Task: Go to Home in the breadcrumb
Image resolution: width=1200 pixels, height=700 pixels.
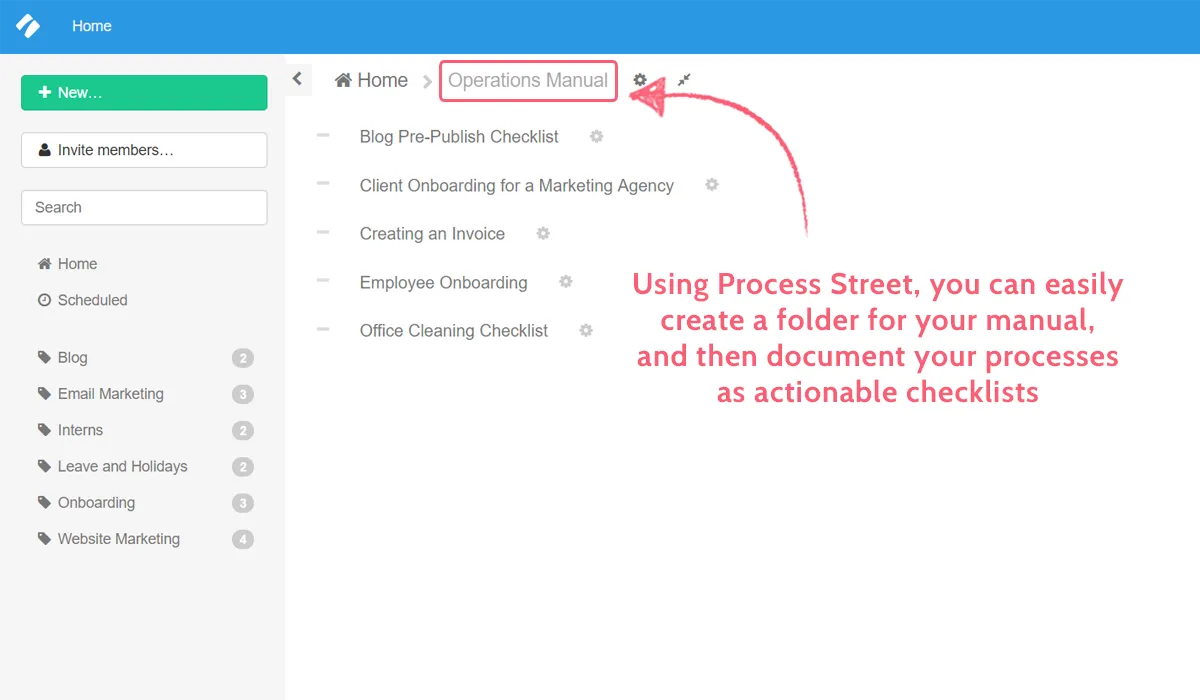Action: [x=372, y=80]
